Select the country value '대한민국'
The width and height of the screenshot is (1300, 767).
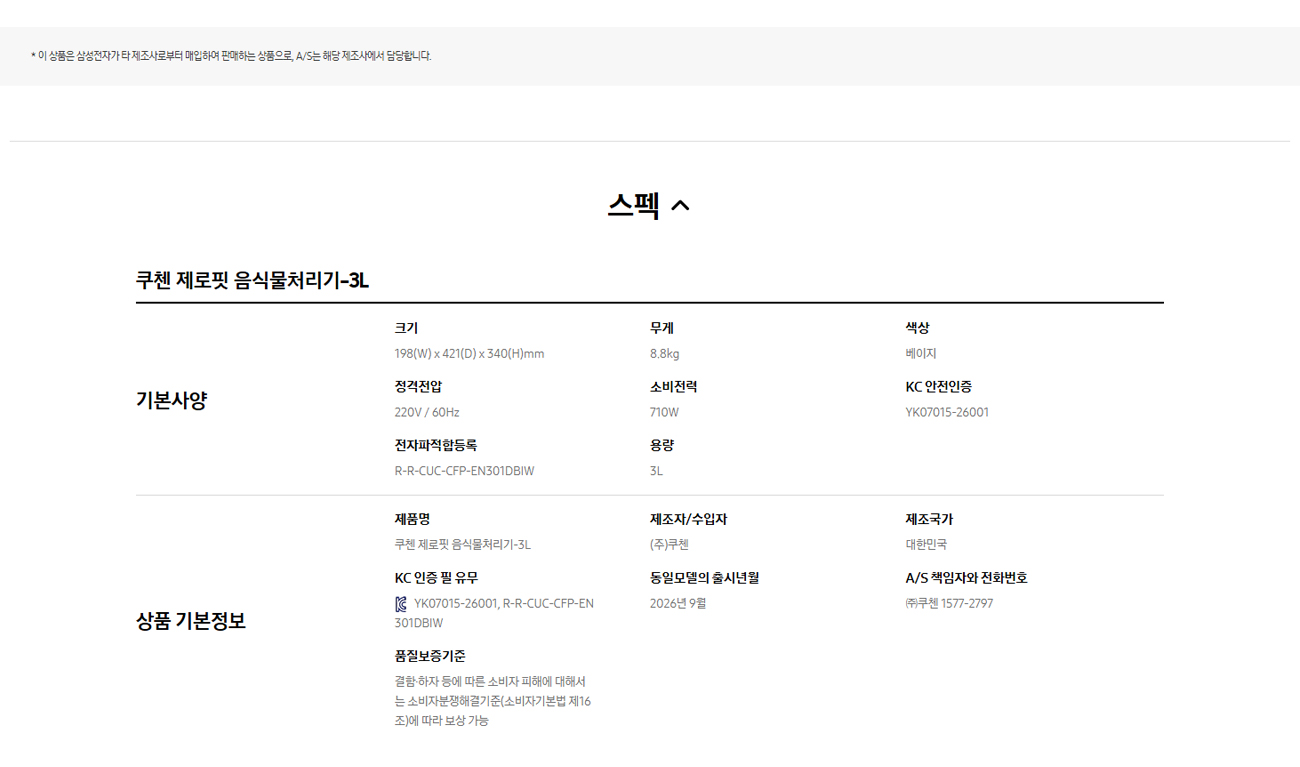(926, 545)
